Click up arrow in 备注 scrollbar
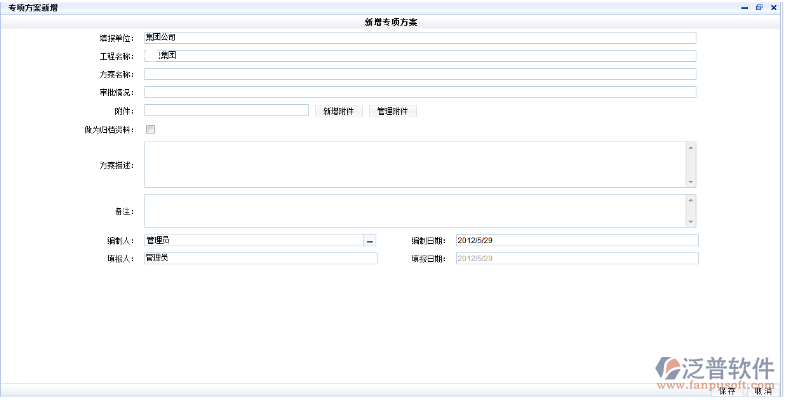 690,200
